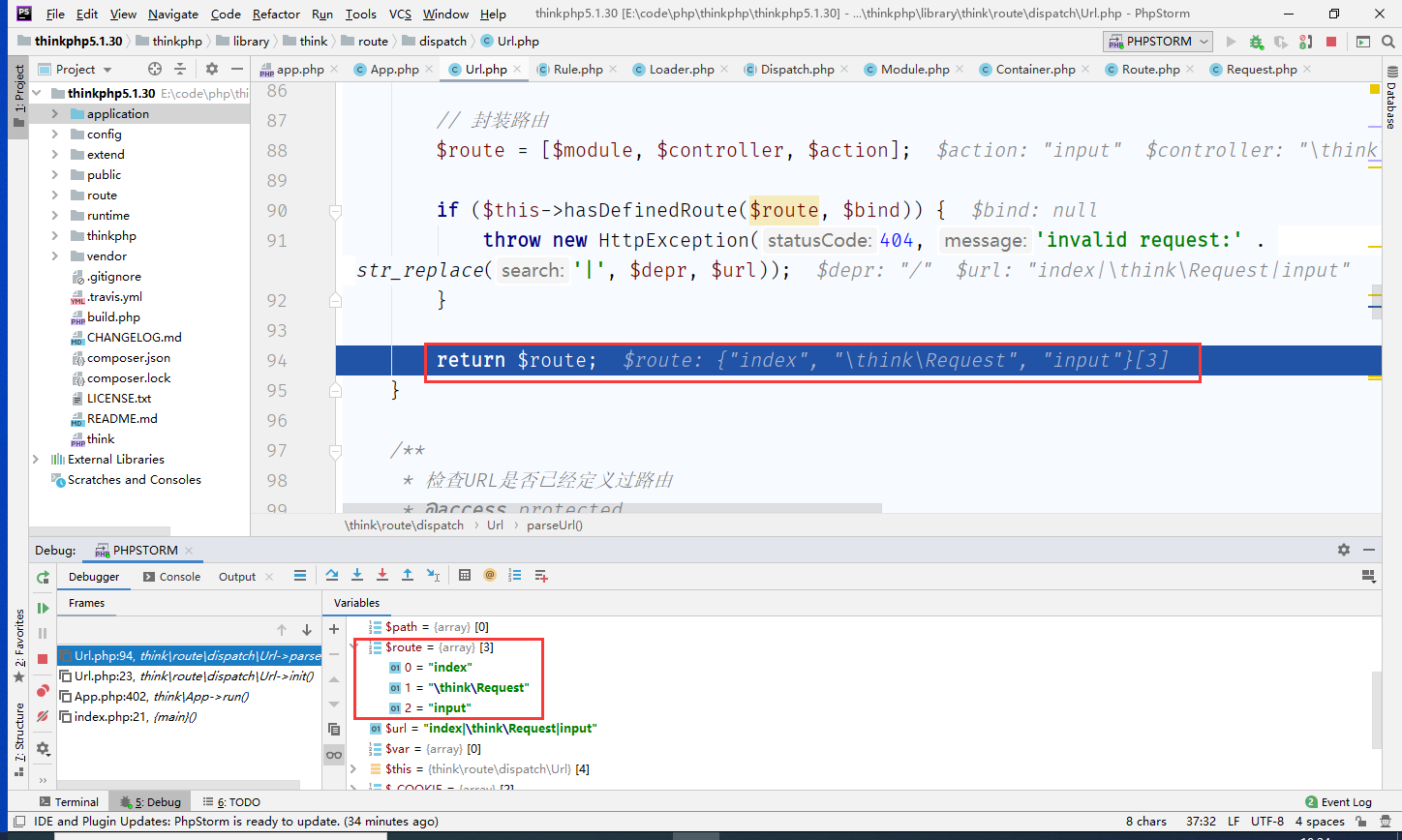Click yellow inspection indicator at editor top right
The width and height of the screenshot is (1402, 840).
[x=1375, y=90]
